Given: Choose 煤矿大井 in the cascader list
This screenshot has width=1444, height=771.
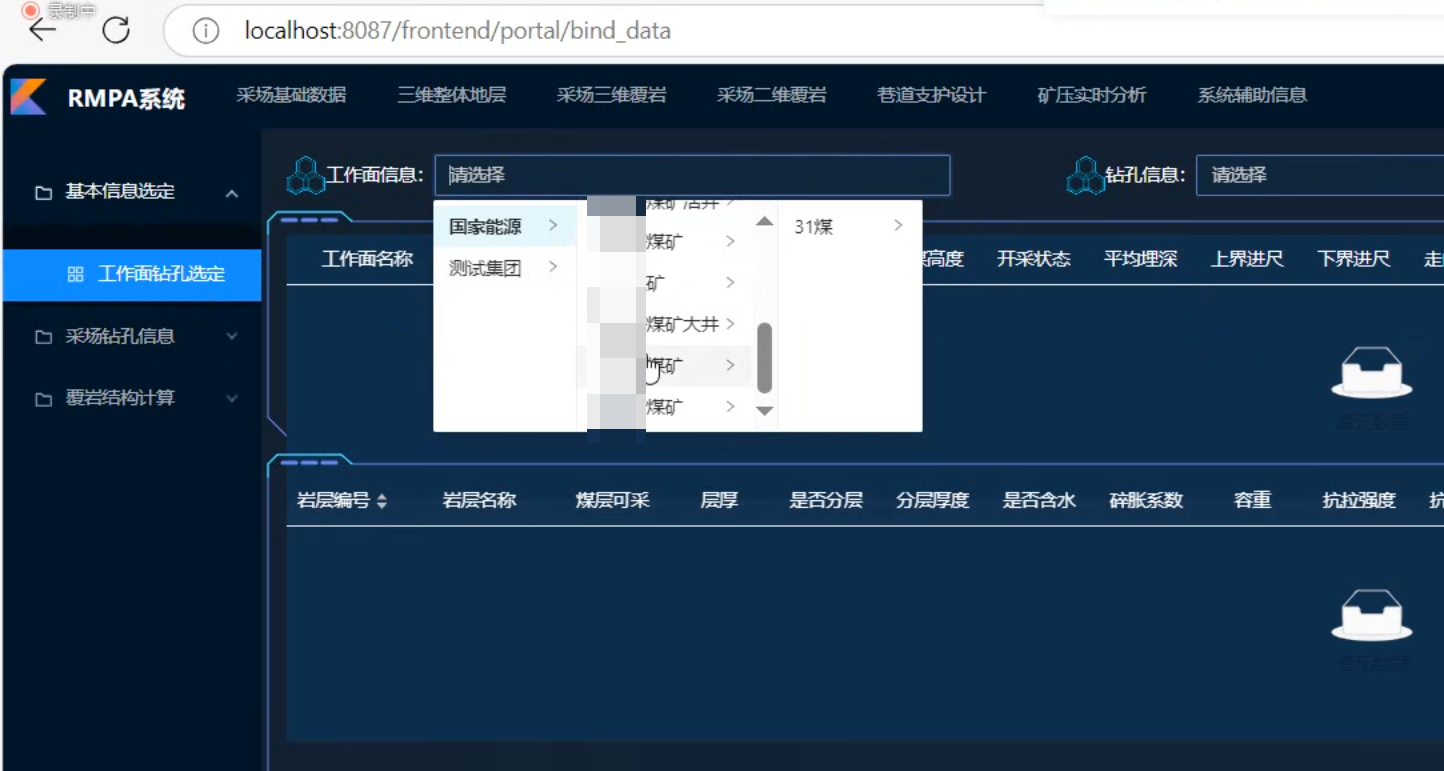Looking at the screenshot, I should 682,324.
